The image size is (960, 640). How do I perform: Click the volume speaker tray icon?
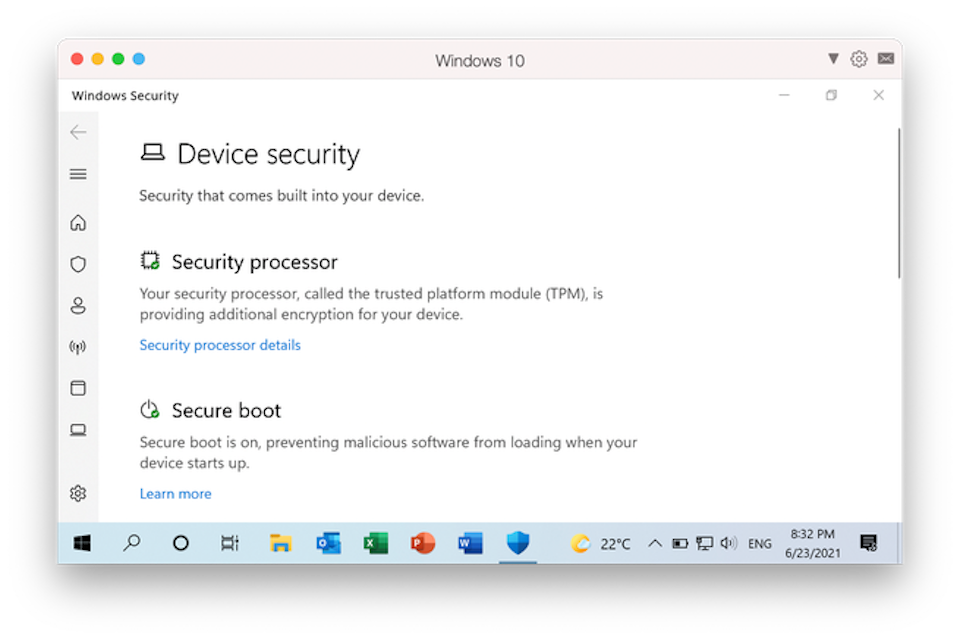click(729, 544)
